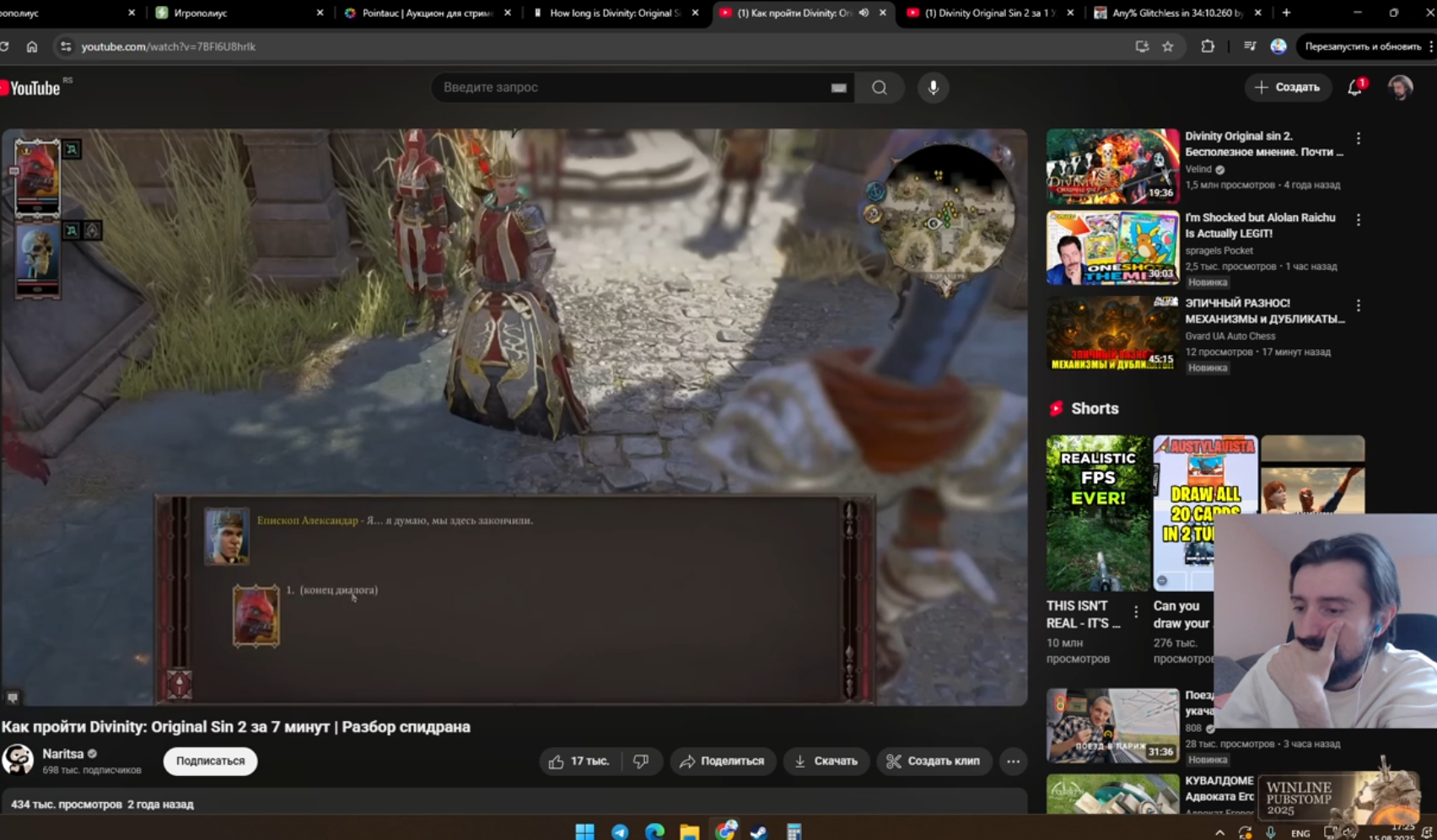Screen dimensions: 1437x840
Task: Open Calculator from the taskbar
Action: pos(794,832)
